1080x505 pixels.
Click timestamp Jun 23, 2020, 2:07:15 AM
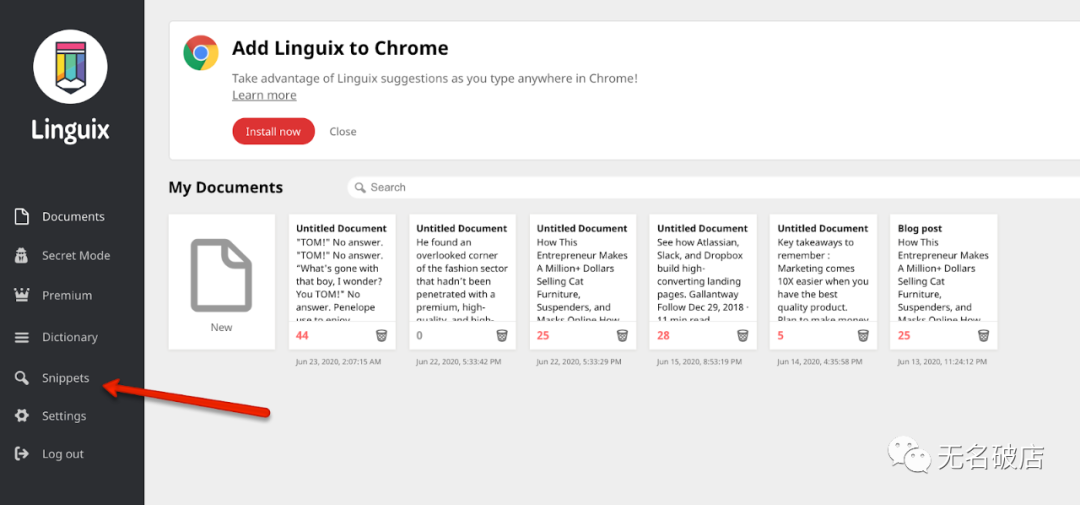[338, 361]
